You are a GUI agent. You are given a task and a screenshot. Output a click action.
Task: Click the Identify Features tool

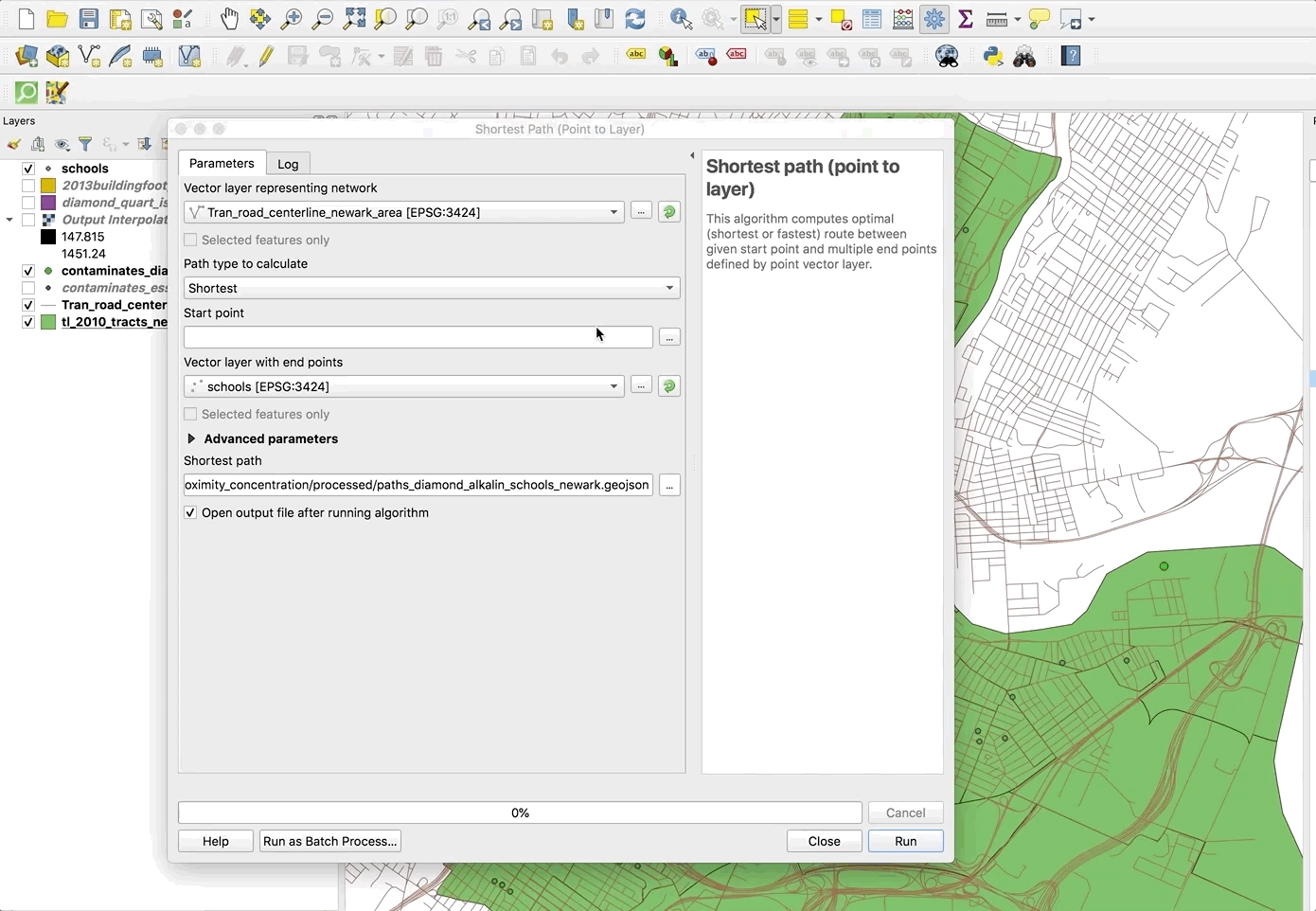(x=680, y=19)
